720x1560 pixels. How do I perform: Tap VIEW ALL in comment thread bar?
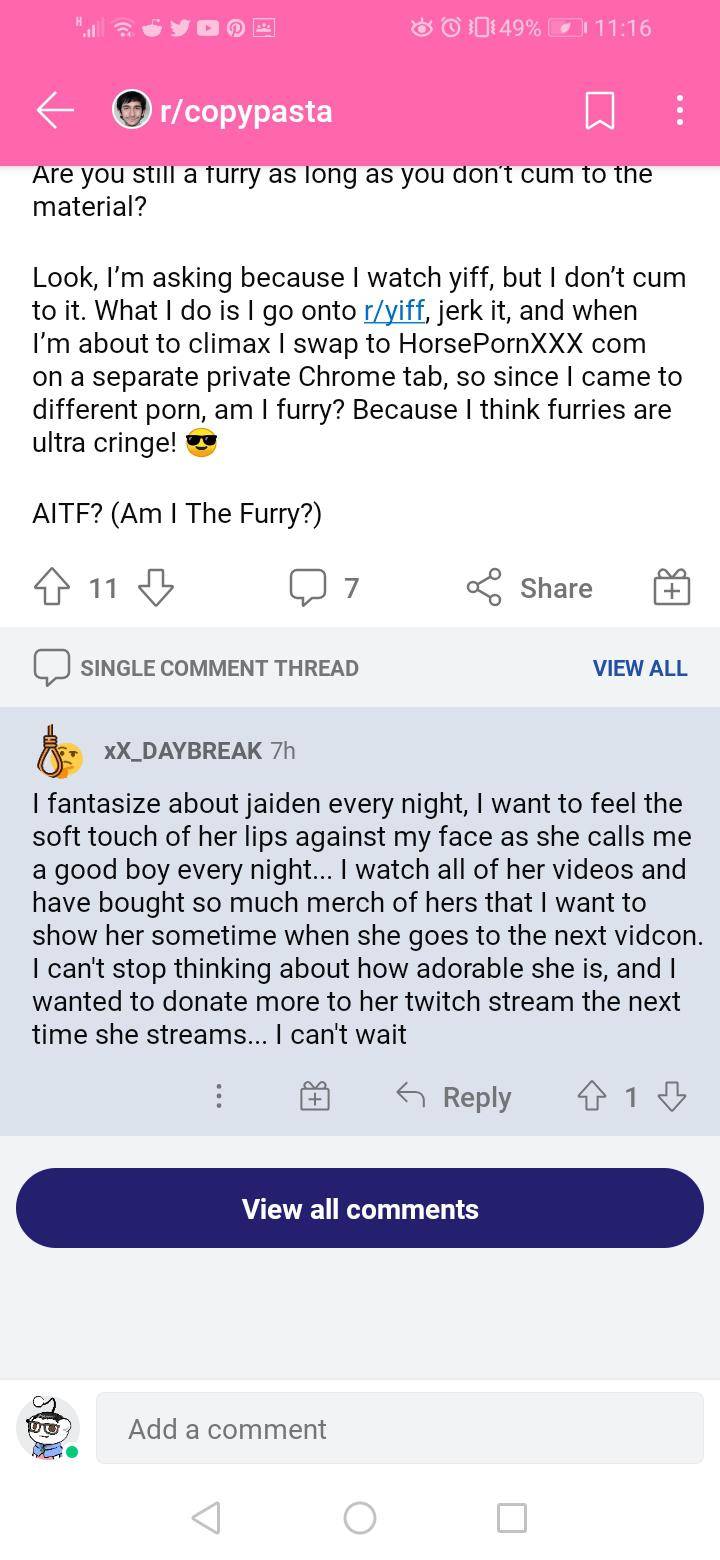(x=639, y=668)
